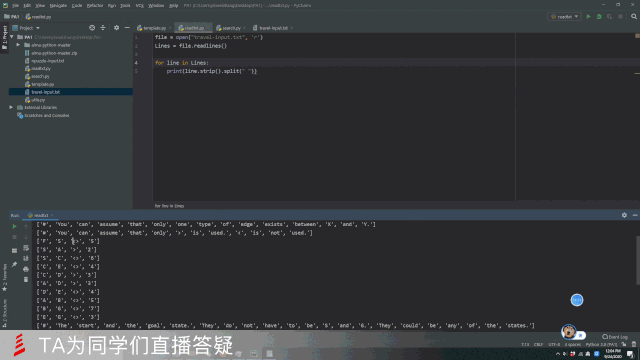Toggle Soft-Wrap icon in Run console
Image resolution: width=640 pixels, height=360 pixels.
click(26, 248)
